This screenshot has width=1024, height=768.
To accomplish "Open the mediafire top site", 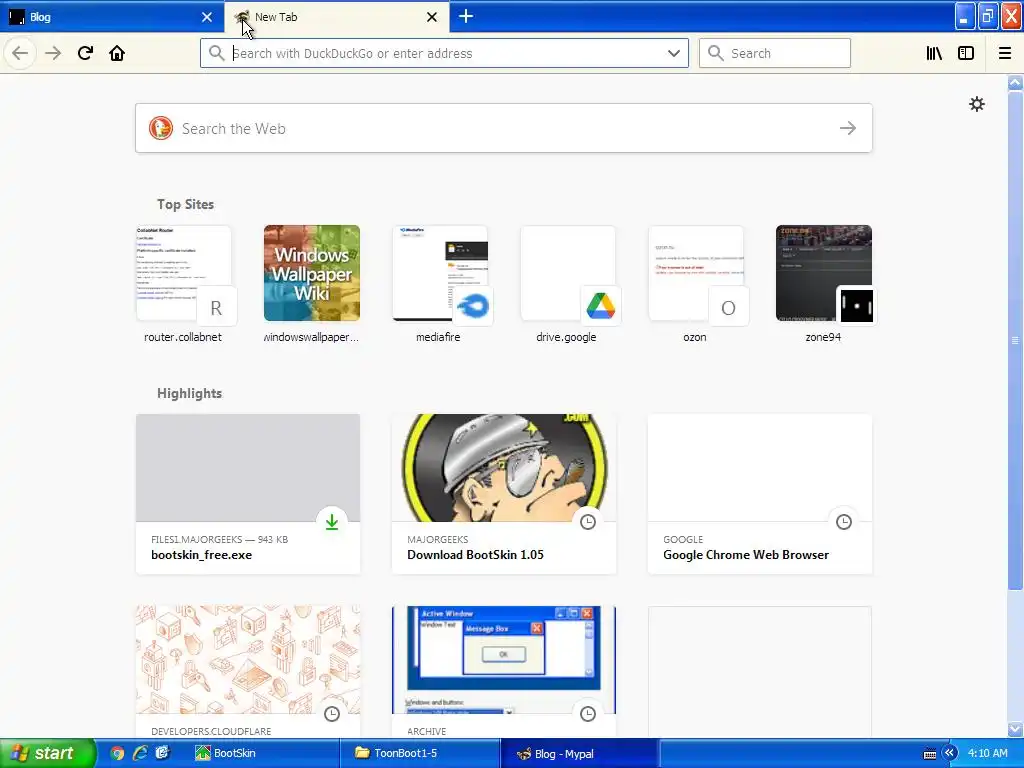I will [x=440, y=284].
